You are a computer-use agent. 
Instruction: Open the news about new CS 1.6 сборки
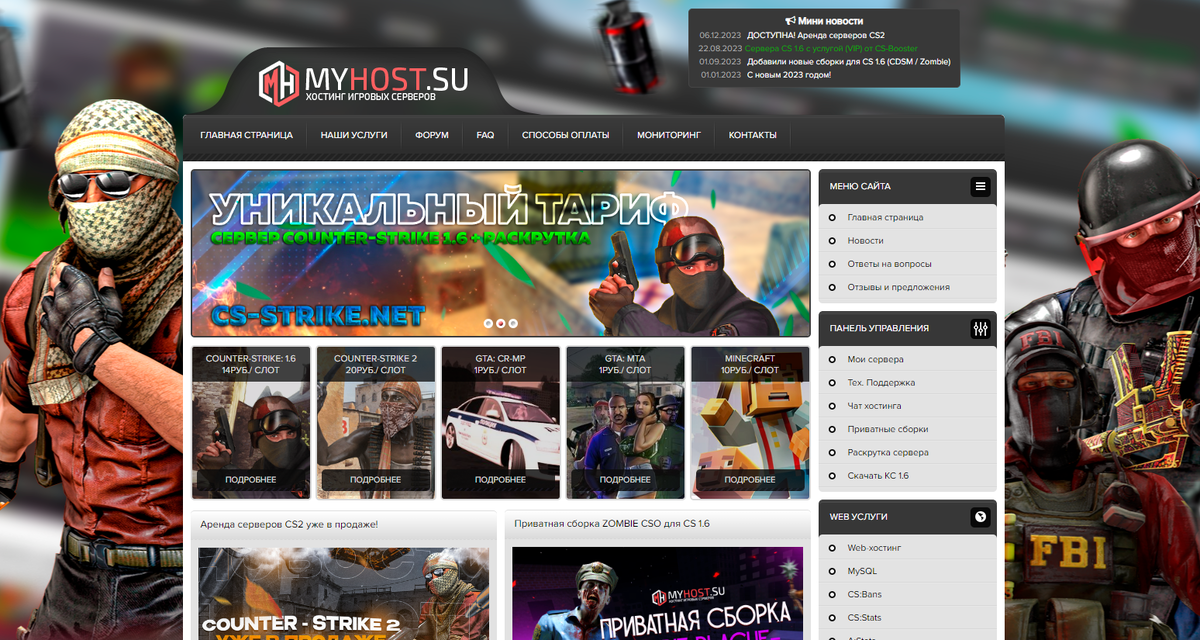848,61
